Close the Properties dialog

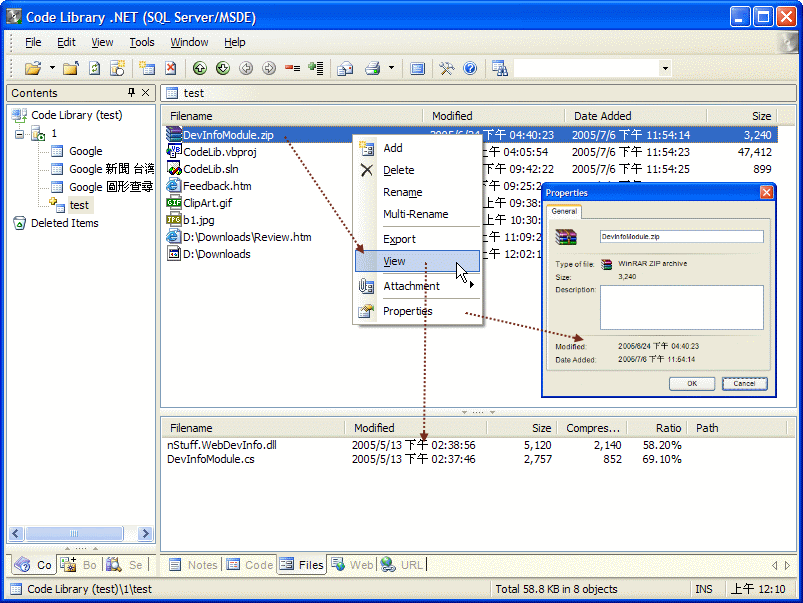(x=766, y=192)
